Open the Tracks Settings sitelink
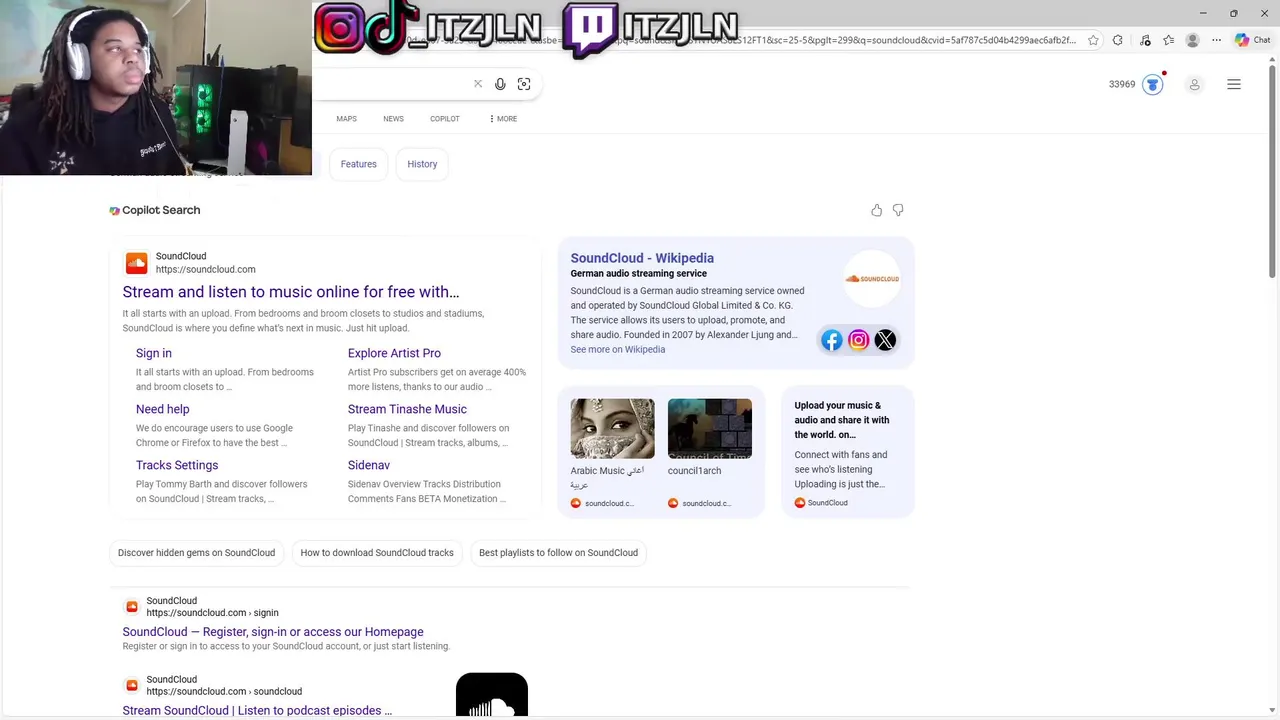Viewport: 1280px width, 720px height. [x=177, y=465]
